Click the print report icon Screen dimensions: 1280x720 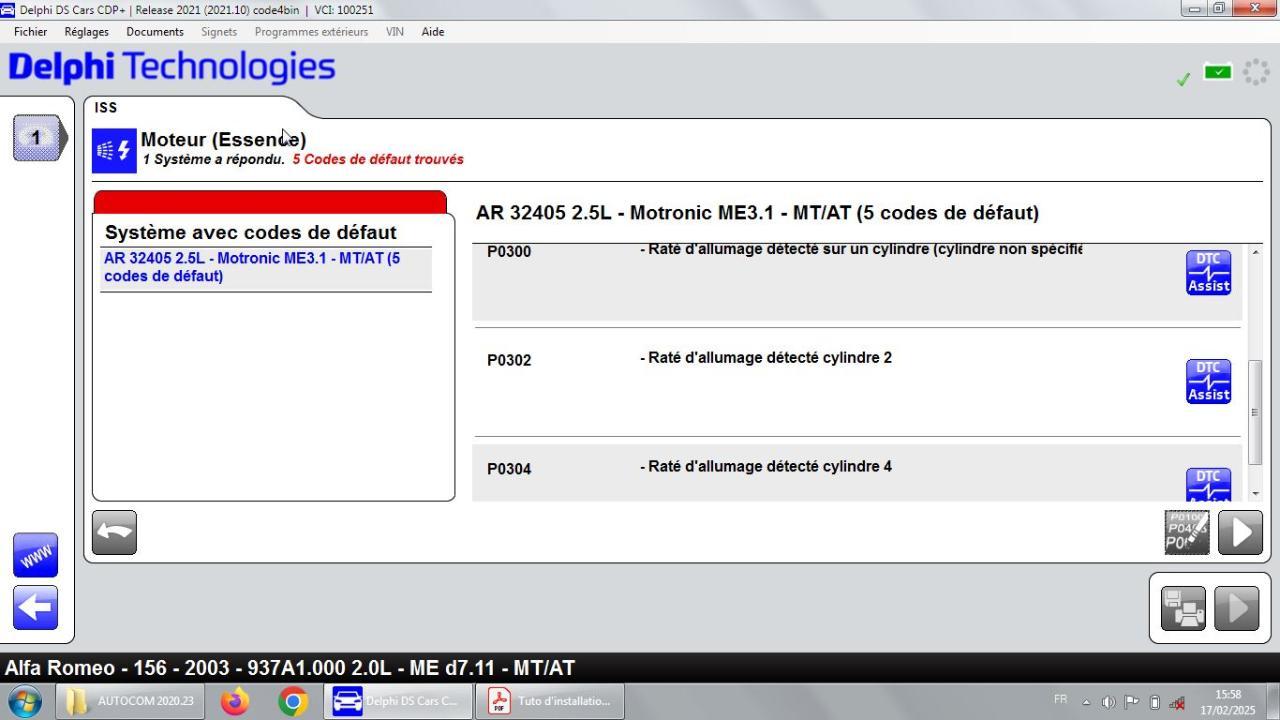point(1183,608)
